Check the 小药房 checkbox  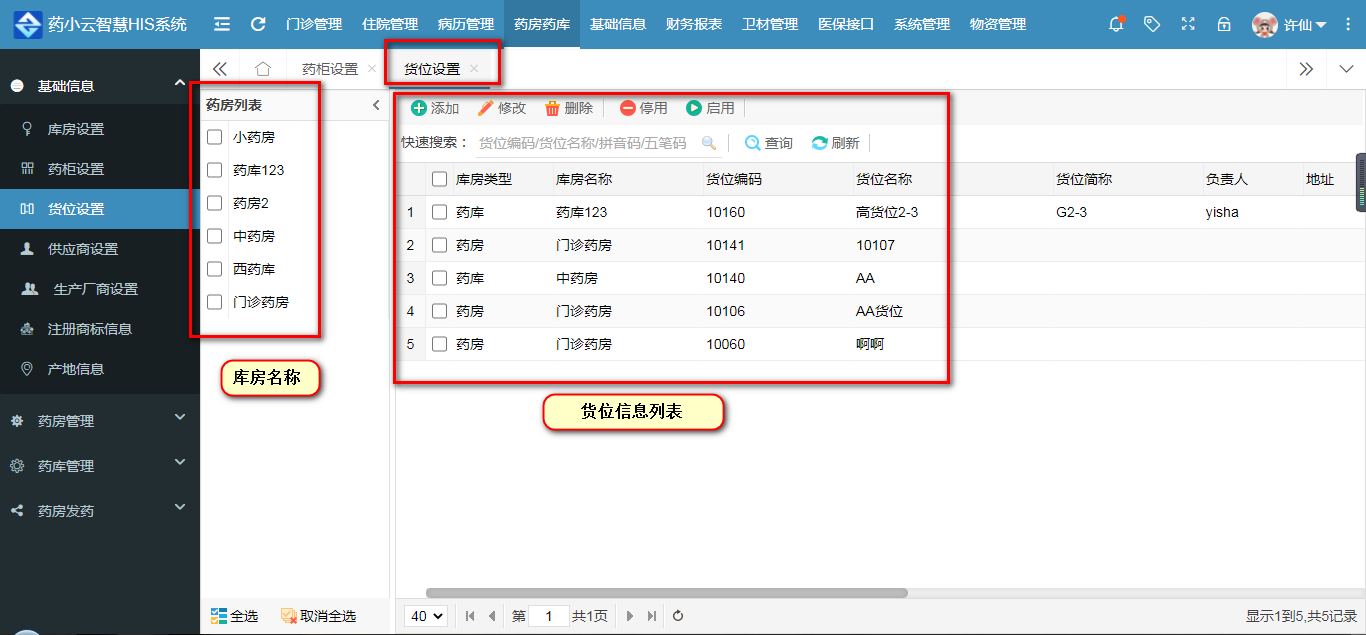214,137
